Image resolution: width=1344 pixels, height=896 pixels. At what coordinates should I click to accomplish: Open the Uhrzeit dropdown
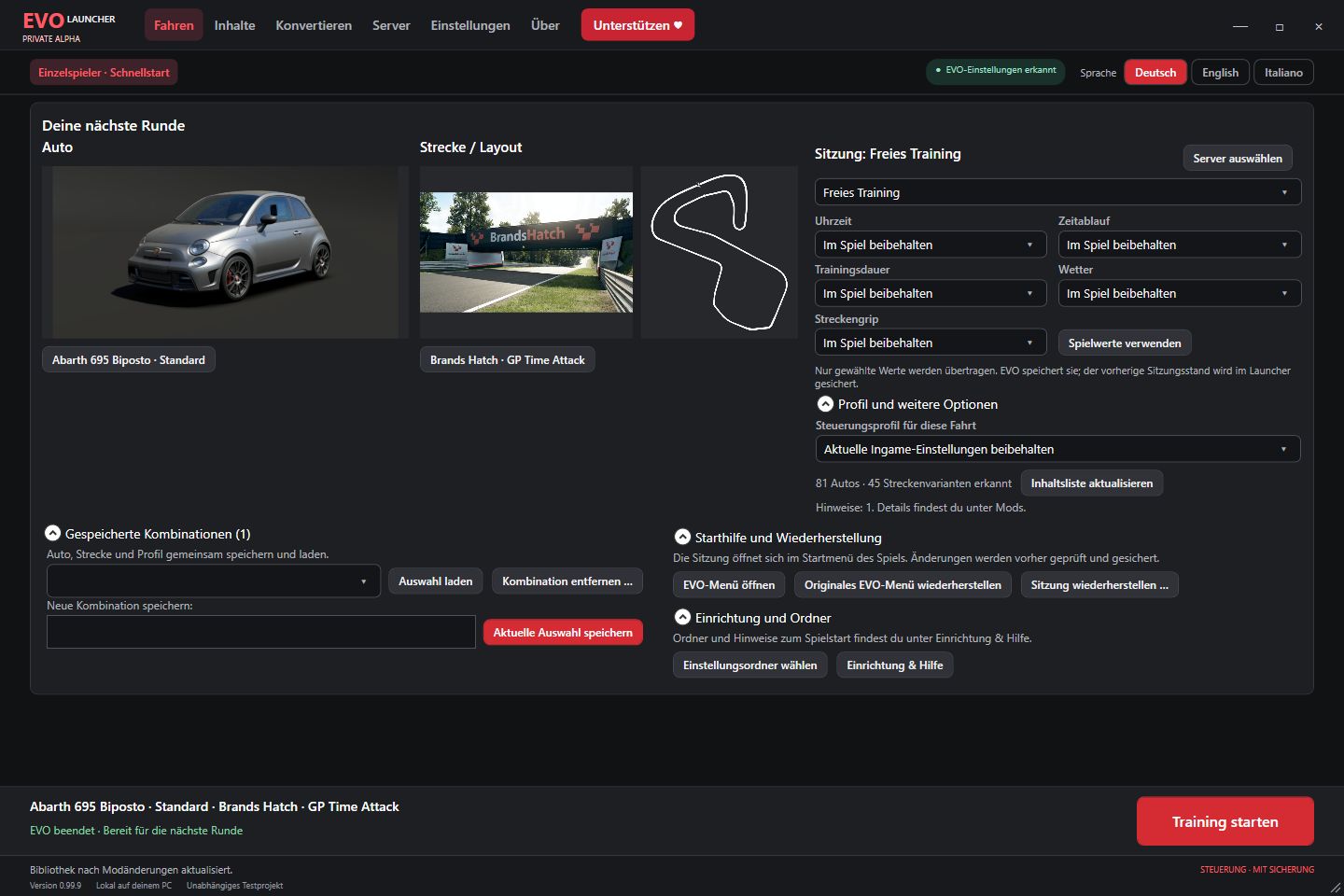coord(930,245)
